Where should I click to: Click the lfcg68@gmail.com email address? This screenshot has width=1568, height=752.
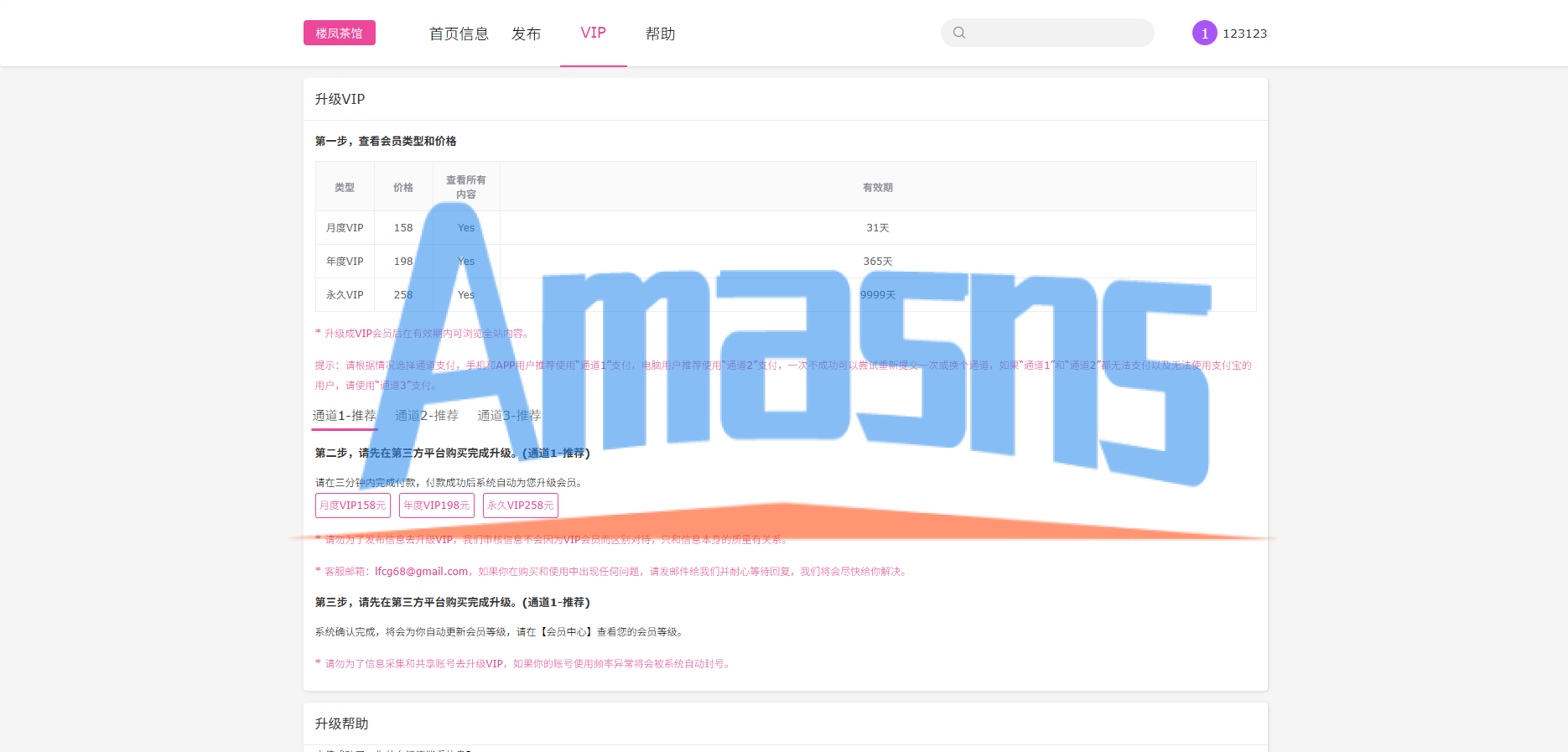tap(421, 572)
